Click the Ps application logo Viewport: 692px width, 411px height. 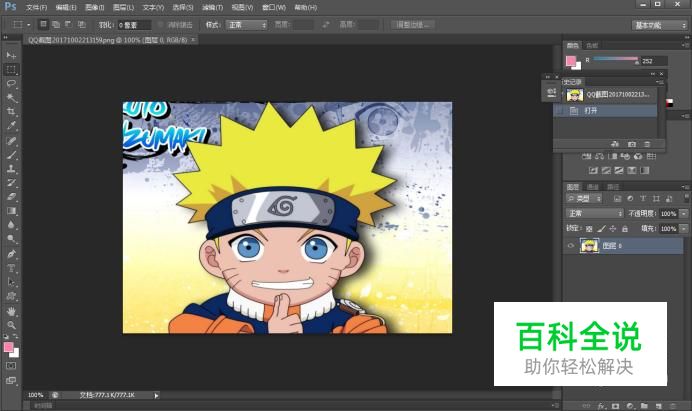click(x=10, y=7)
